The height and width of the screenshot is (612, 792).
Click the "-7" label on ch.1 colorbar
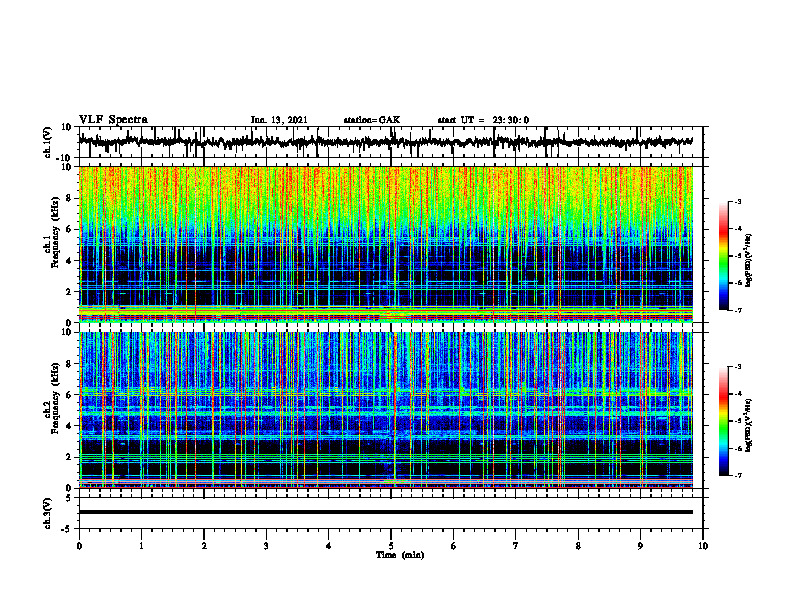pos(738,310)
